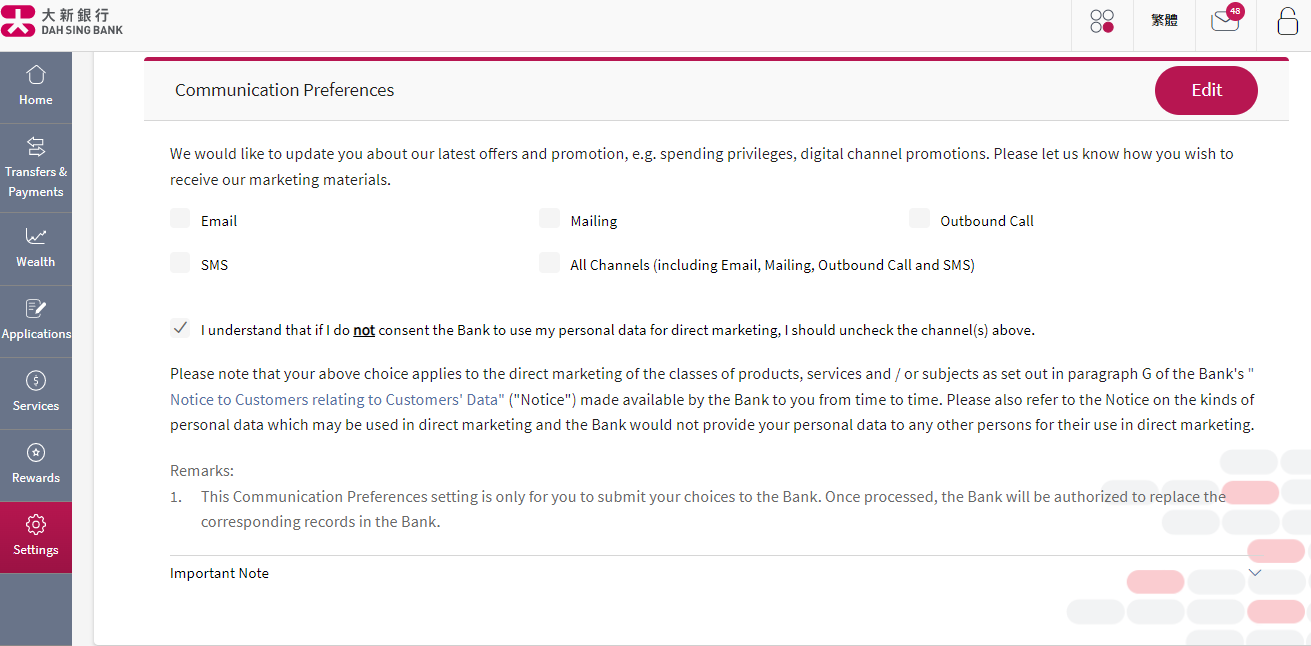Uncheck the direct marketing consent checkbox

[180, 328]
